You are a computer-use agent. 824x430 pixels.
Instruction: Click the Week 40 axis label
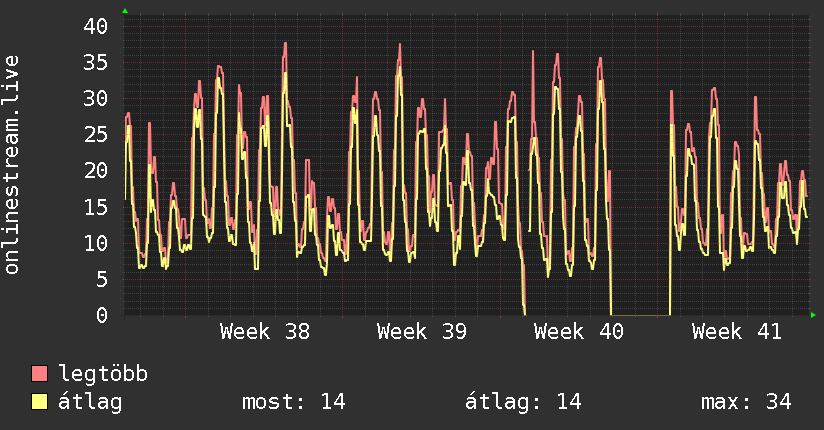coord(579,332)
